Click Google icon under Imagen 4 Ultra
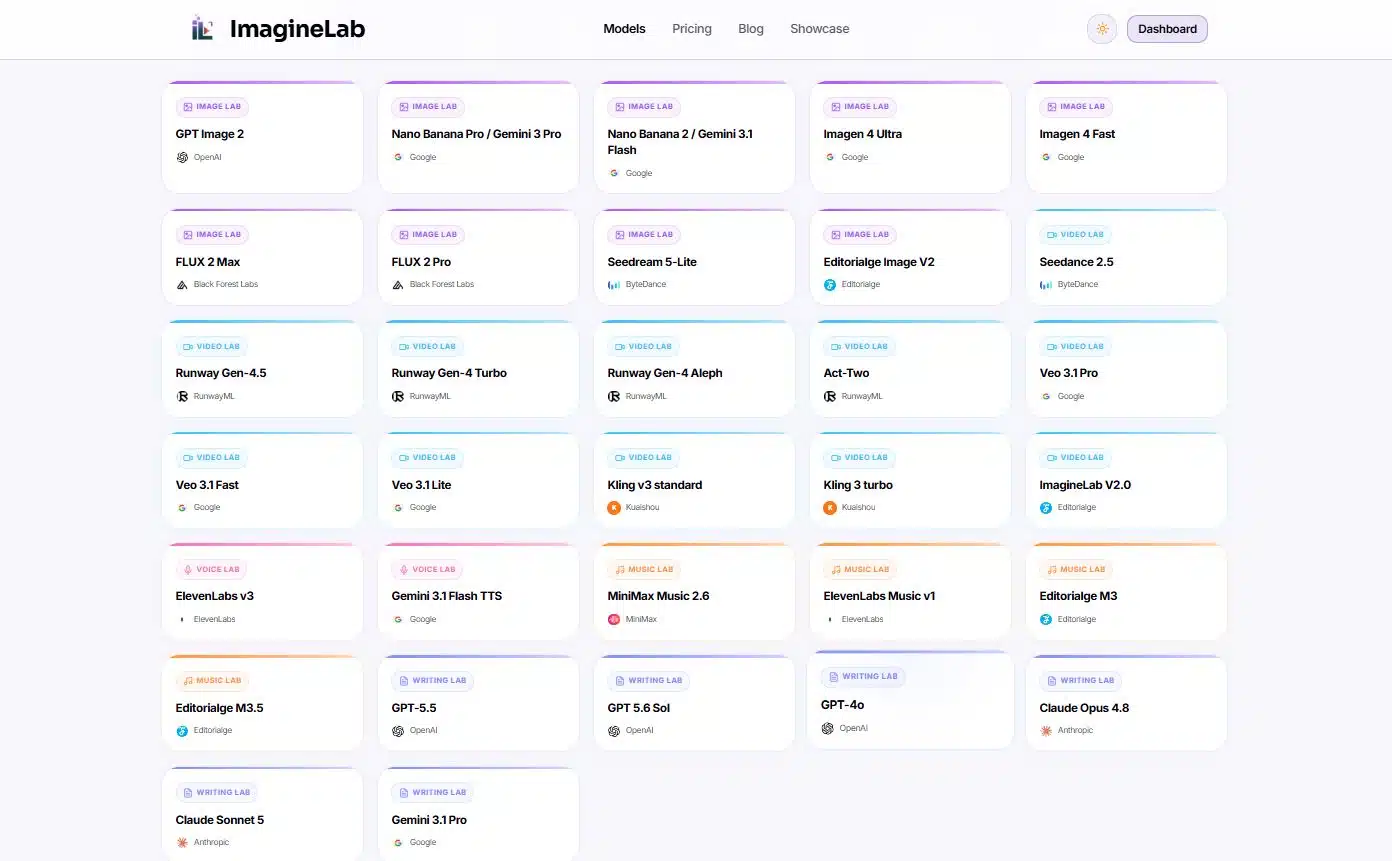 tap(830, 157)
